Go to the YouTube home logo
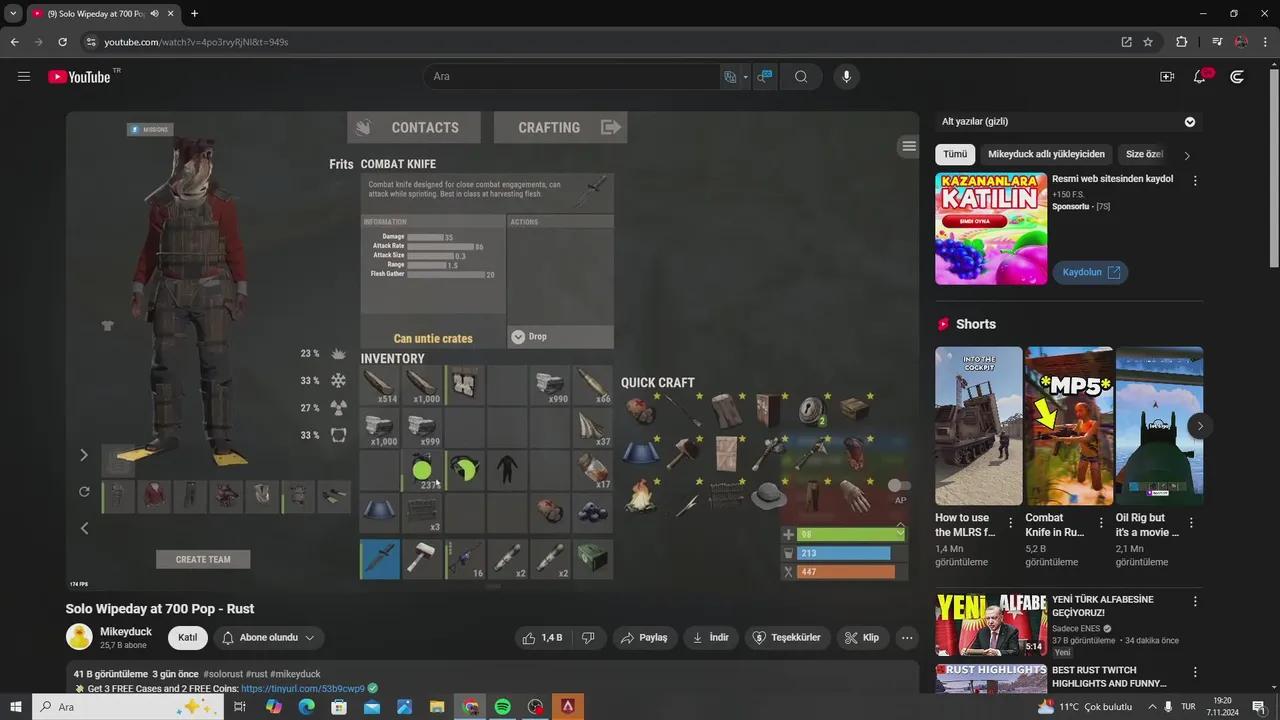Viewport: 1280px width, 720px height. [x=79, y=77]
